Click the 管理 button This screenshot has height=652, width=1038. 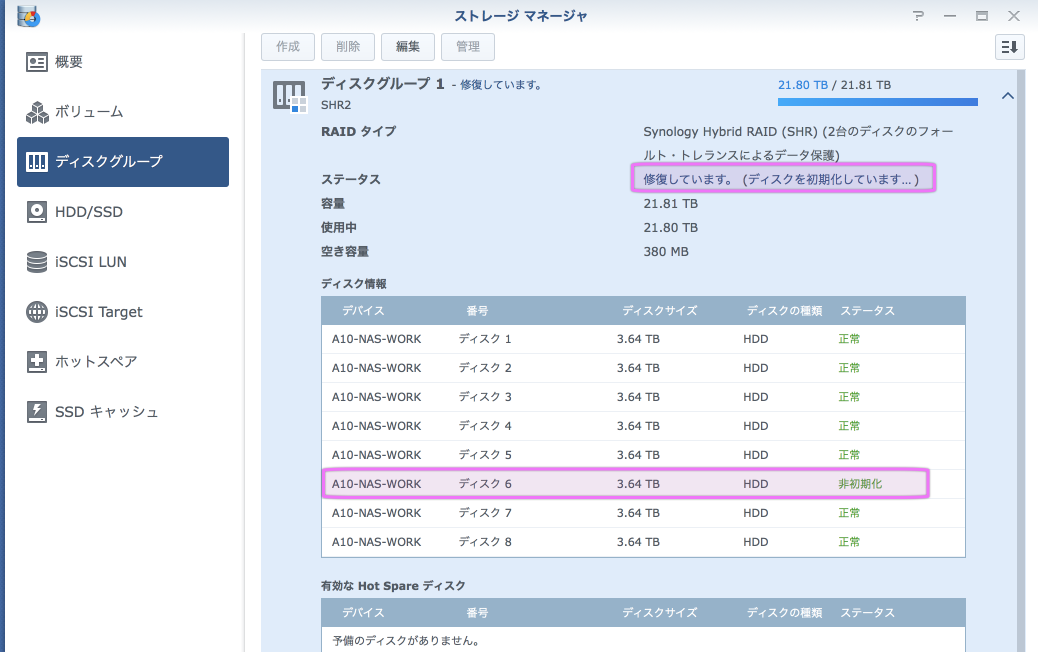click(x=467, y=46)
